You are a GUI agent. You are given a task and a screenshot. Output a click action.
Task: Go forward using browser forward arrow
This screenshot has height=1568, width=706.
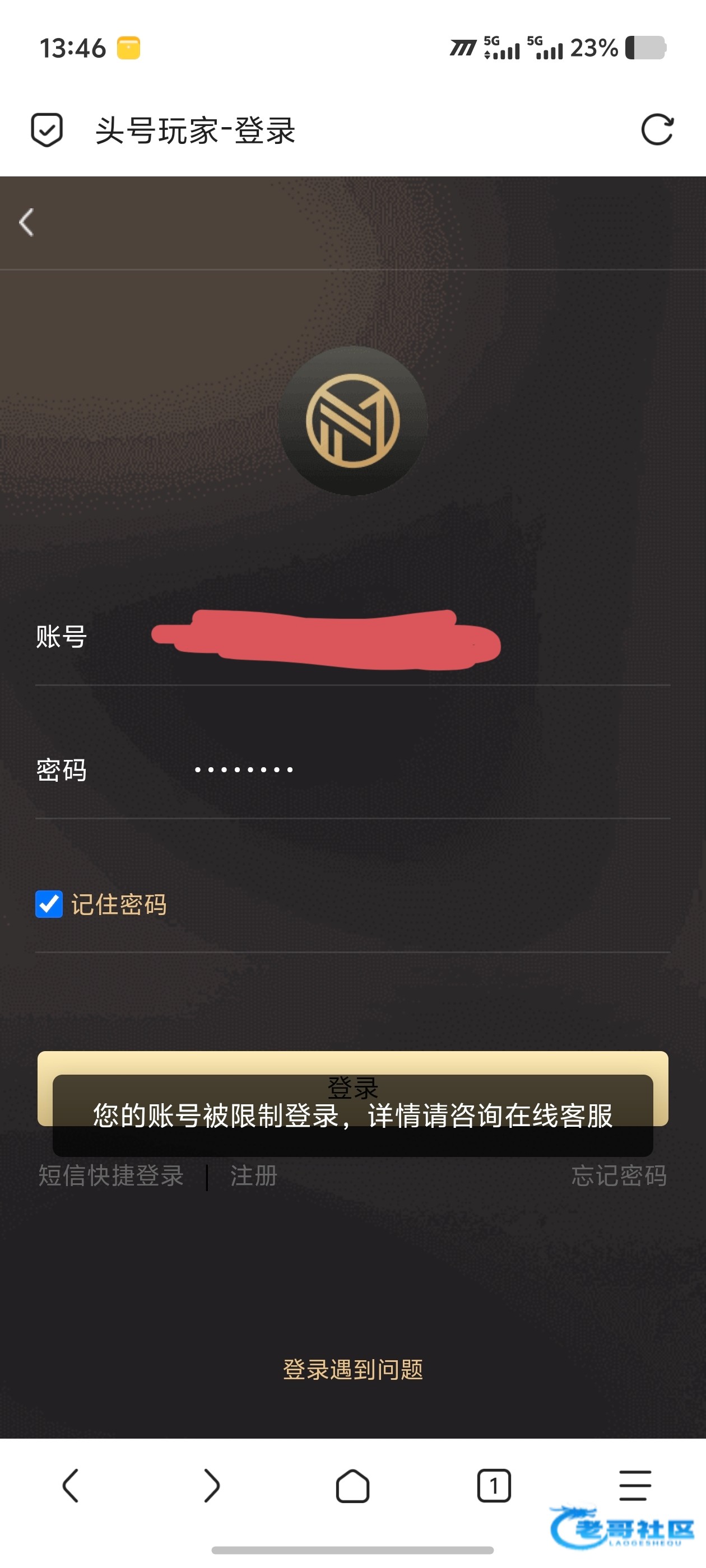[x=211, y=1486]
